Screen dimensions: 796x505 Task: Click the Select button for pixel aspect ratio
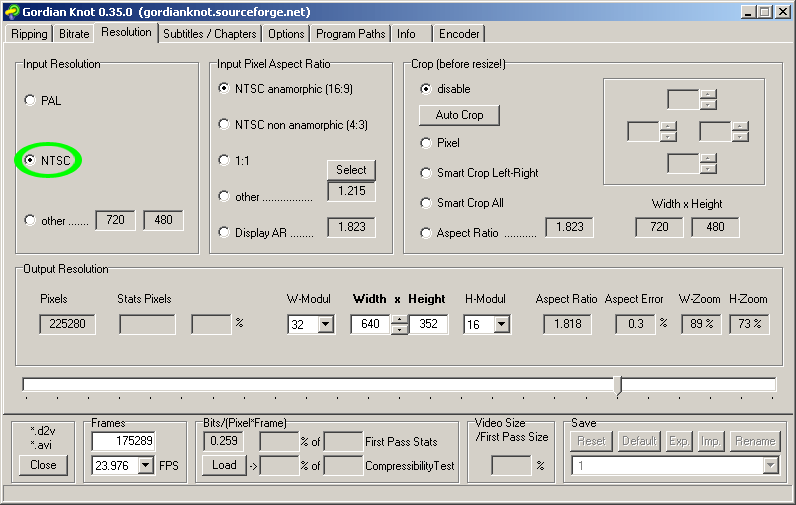[351, 170]
